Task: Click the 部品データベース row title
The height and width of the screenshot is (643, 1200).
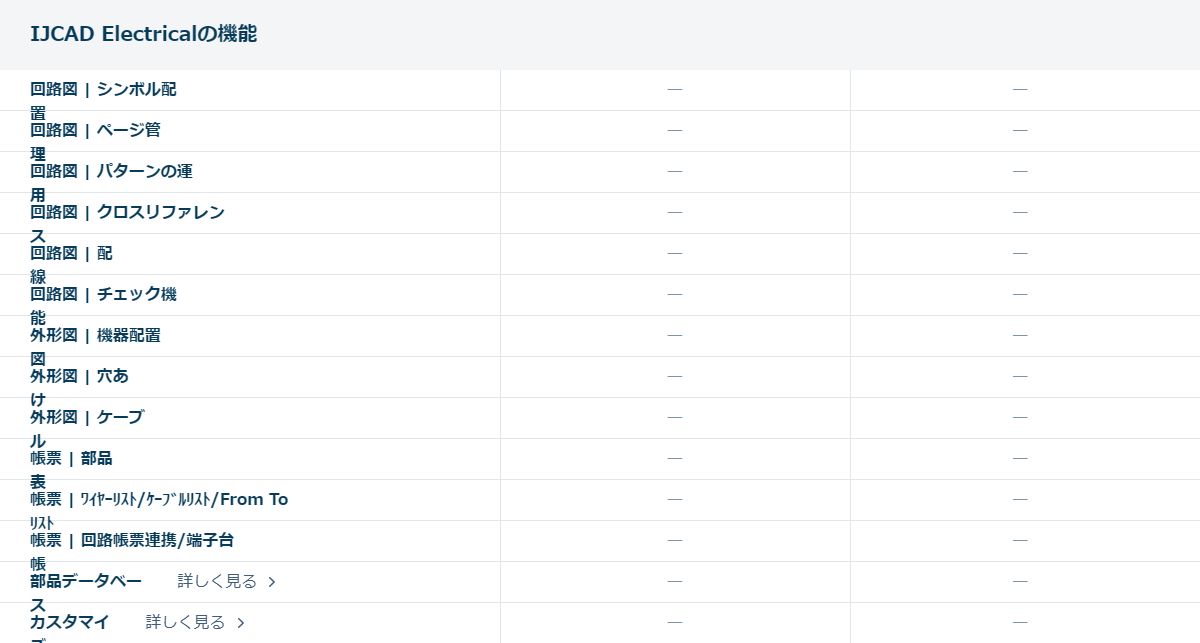Action: (x=86, y=582)
